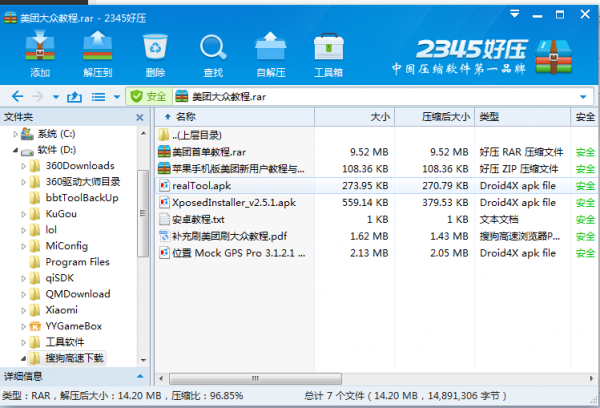Expand the 360Downloads folder node

pos(23,166)
